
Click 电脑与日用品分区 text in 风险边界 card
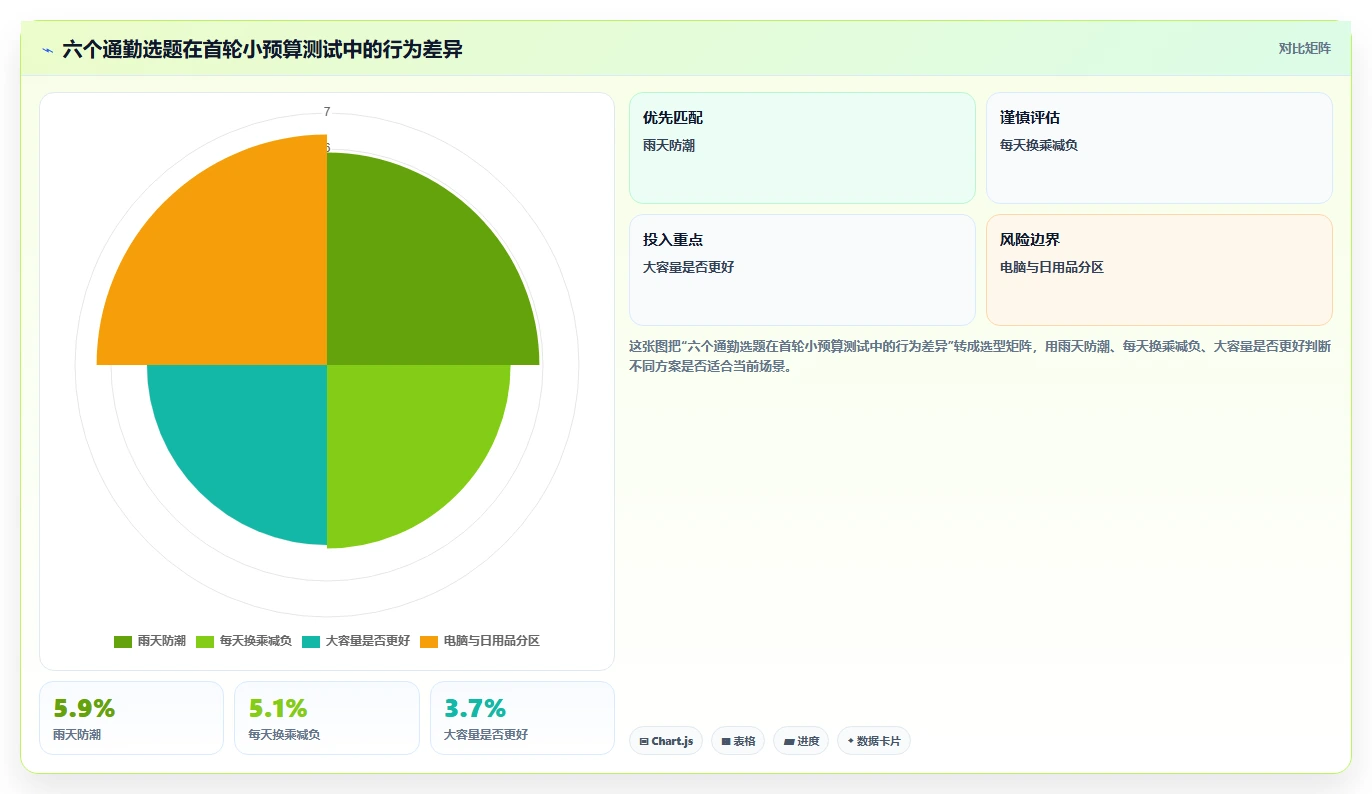[1052, 267]
